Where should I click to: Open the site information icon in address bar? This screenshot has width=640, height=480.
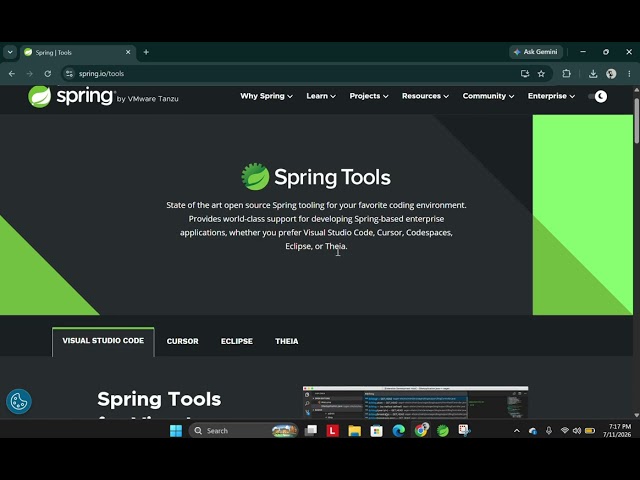[x=69, y=74]
